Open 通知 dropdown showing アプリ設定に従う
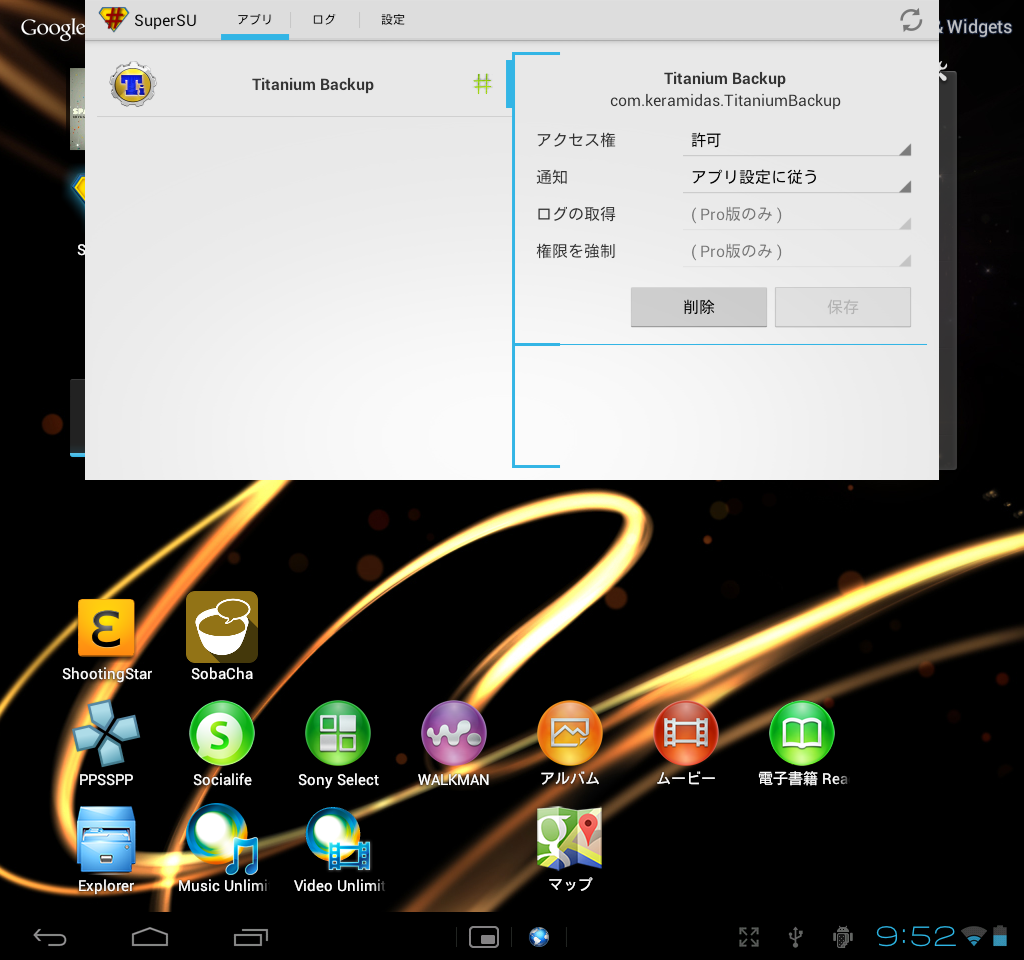This screenshot has width=1024, height=960. [x=797, y=177]
